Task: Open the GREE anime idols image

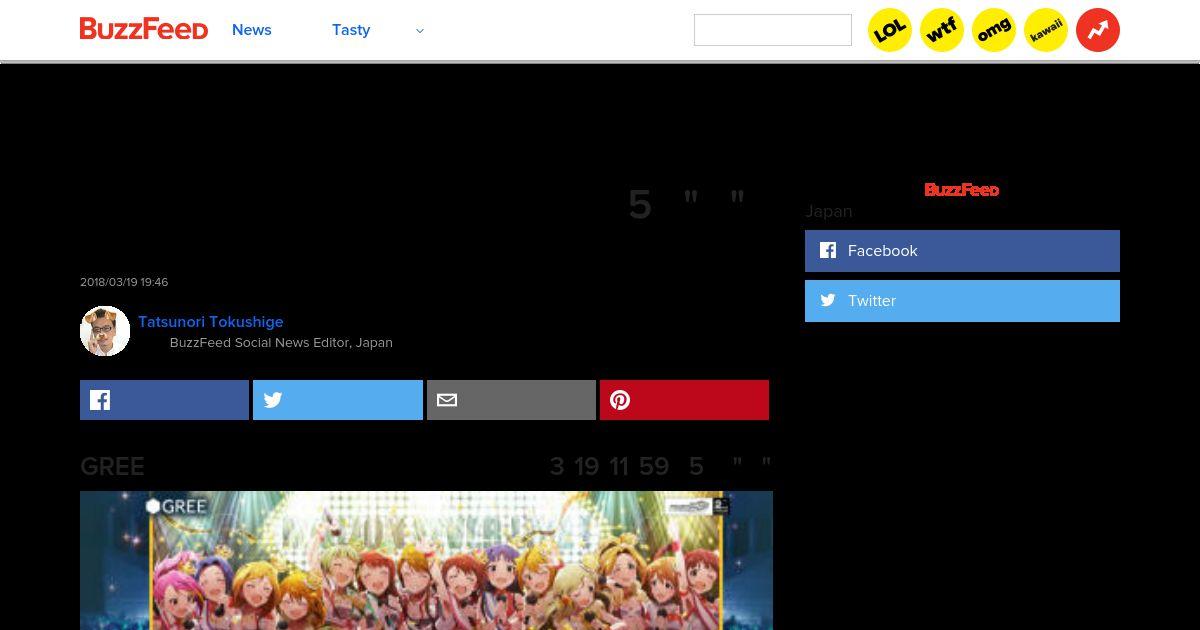Action: point(426,560)
